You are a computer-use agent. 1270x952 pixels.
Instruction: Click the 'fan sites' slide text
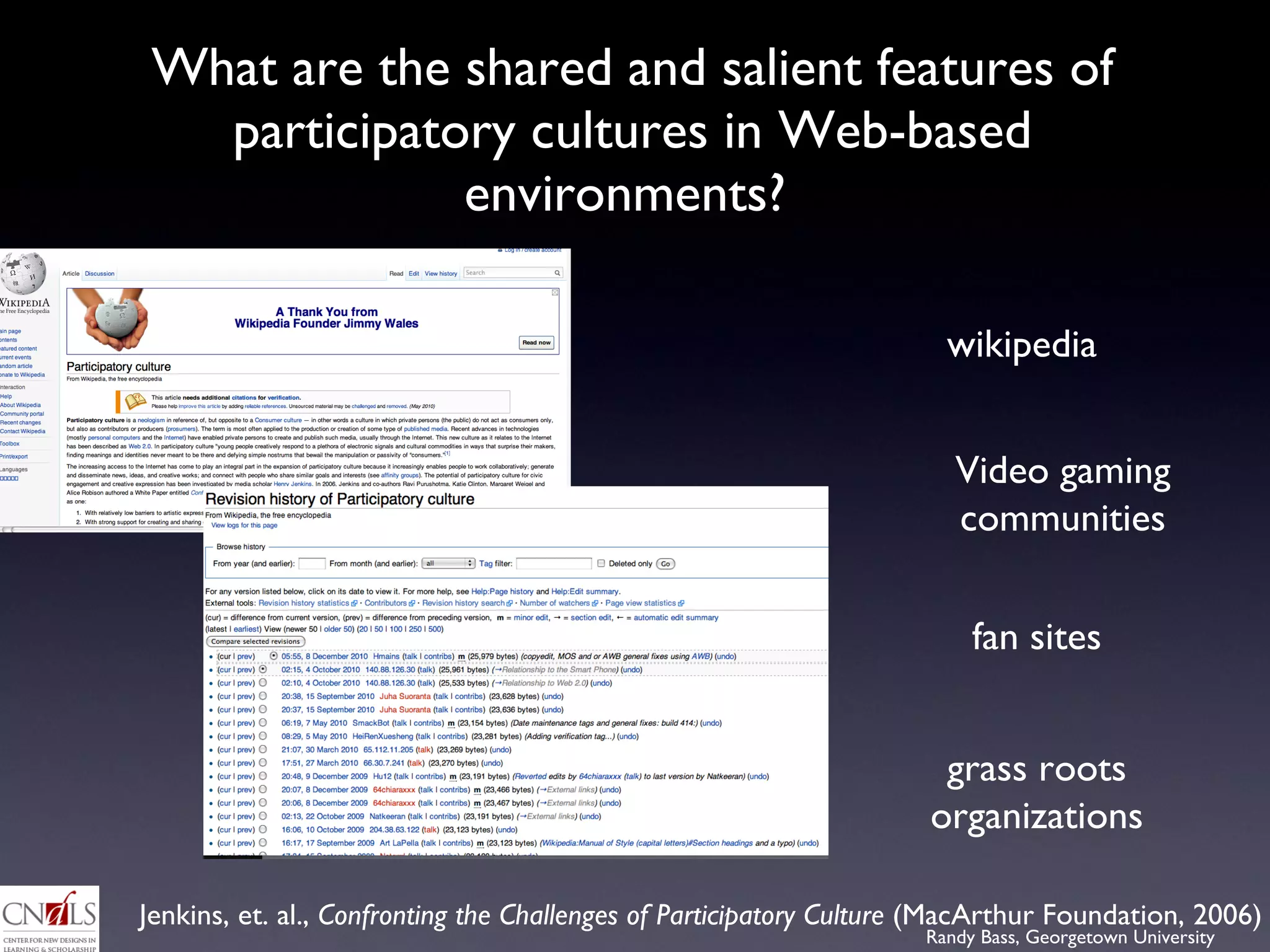[1036, 637]
